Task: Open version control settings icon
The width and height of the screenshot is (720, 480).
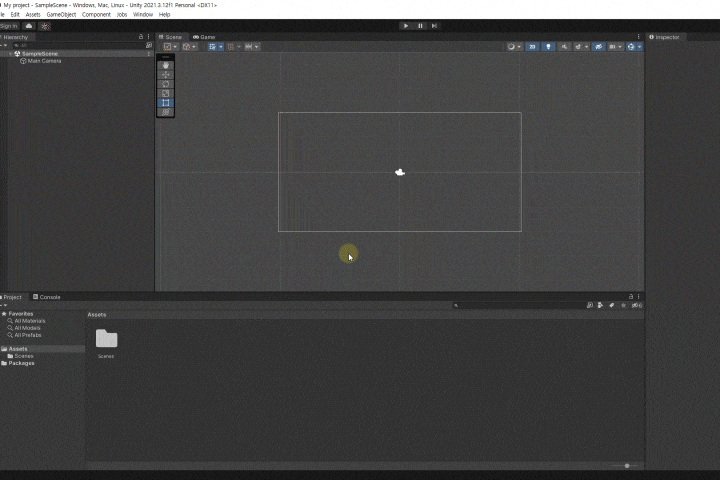Action: pos(45,26)
